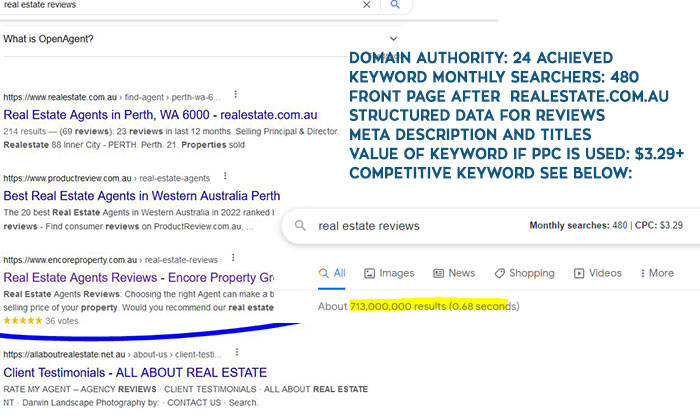Click 'Monthly searches: 480 | CPC: $3.29' text

coord(606,225)
